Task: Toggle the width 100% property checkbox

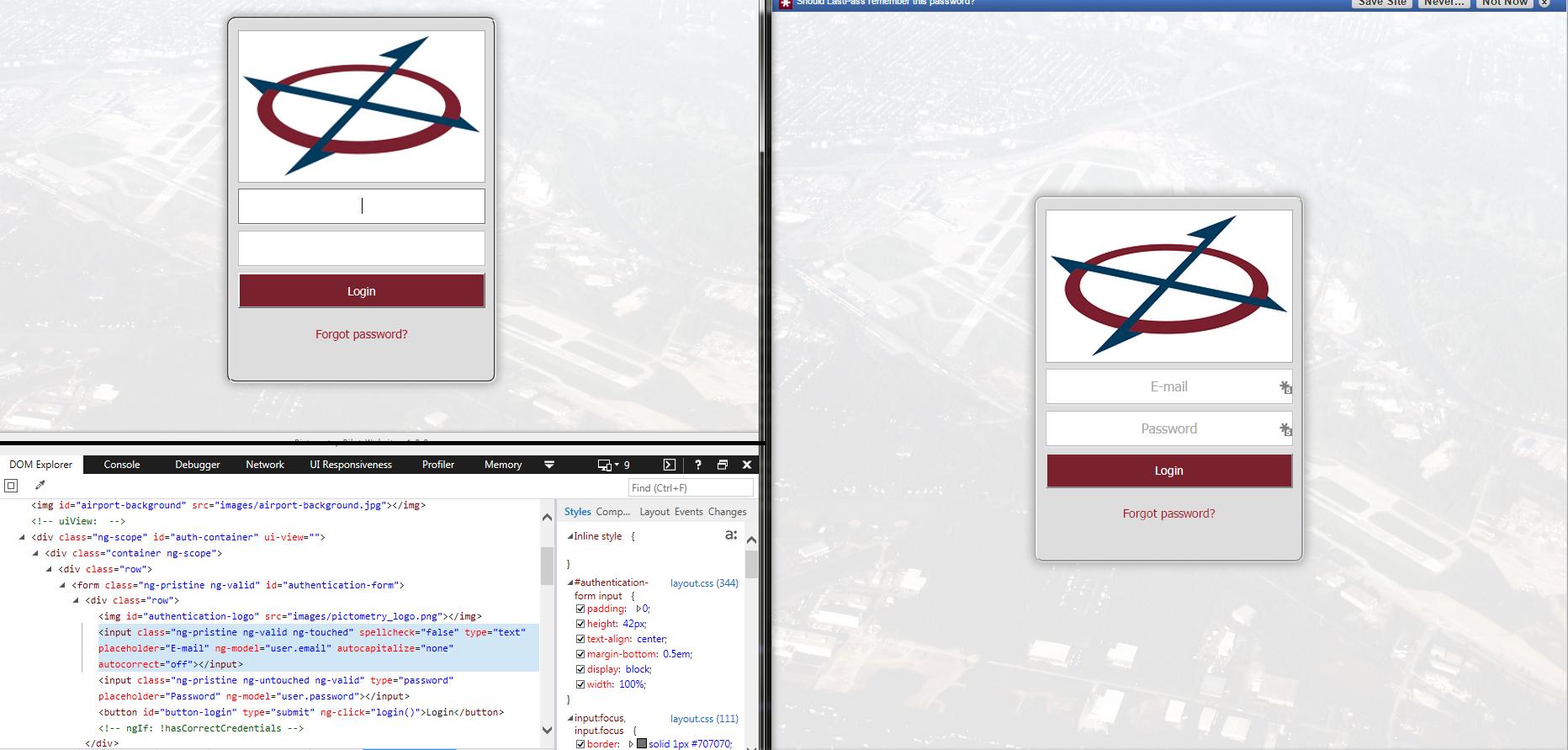Action: 580,684
